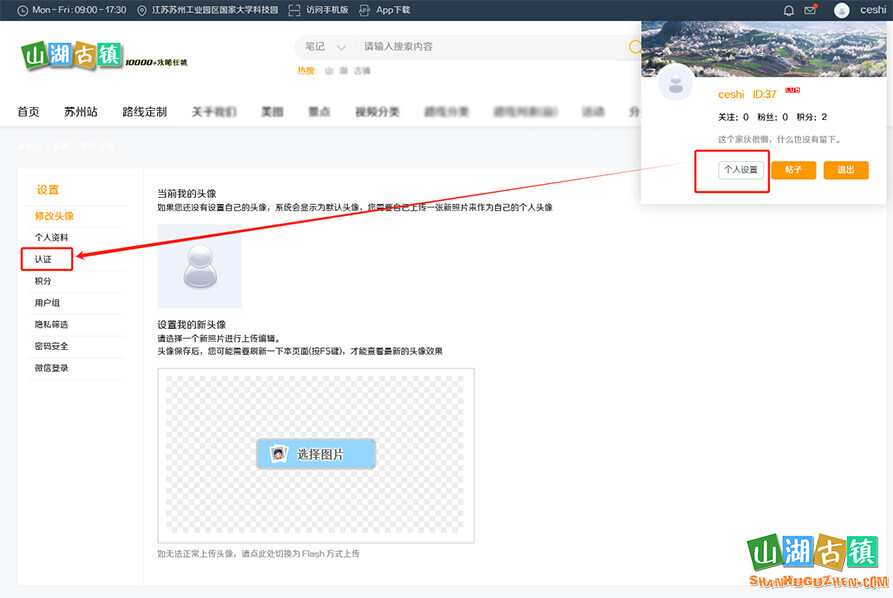Open the App下载 download icon
This screenshot has height=598, width=893.
pos(366,10)
